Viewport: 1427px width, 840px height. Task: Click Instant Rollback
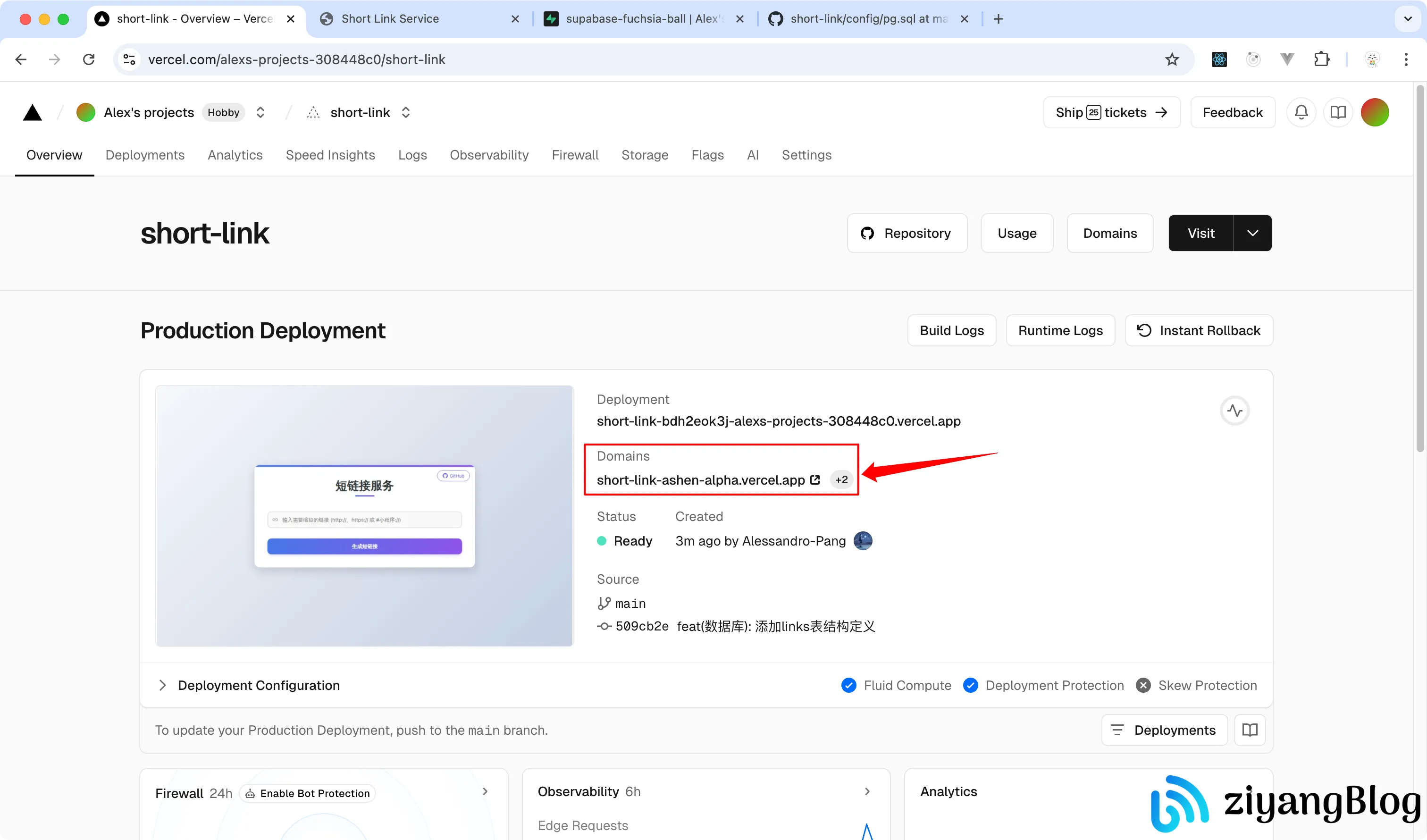point(1199,330)
